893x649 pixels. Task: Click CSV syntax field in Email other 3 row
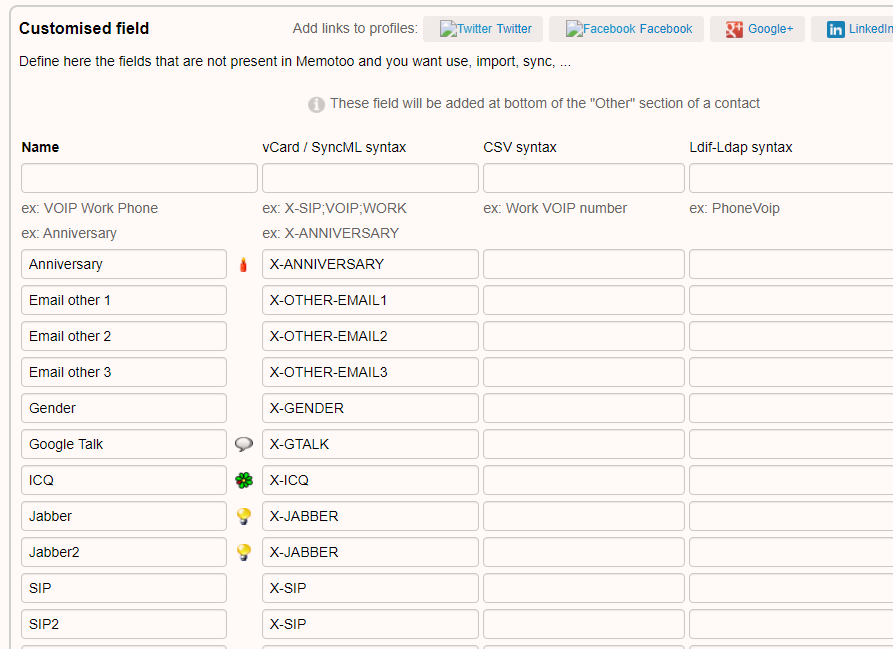[x=584, y=372]
